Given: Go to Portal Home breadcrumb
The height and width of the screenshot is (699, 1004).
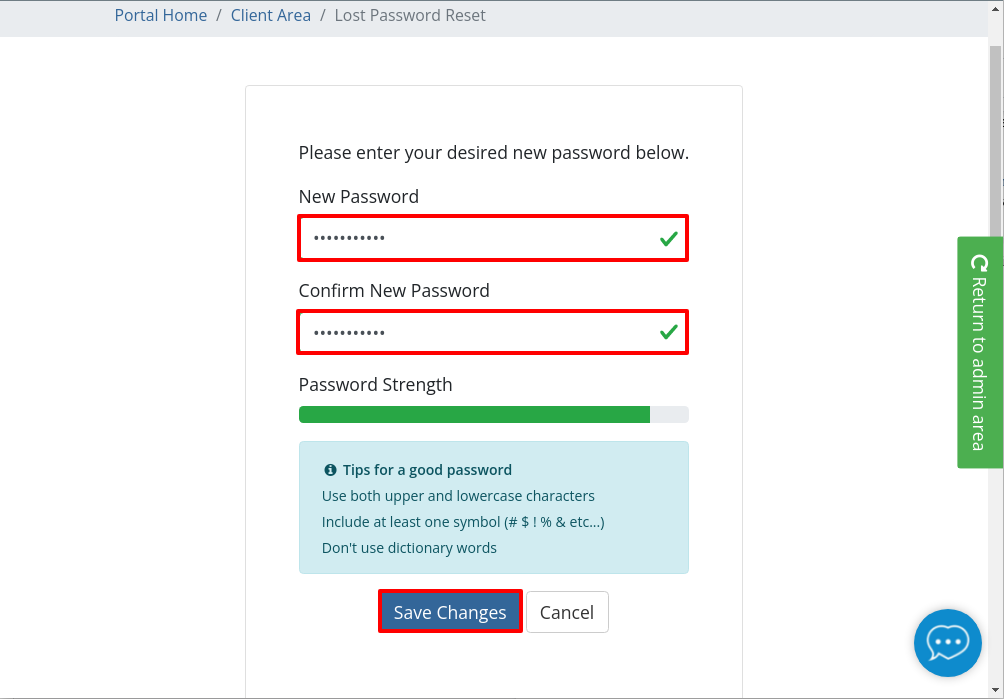Looking at the screenshot, I should pyautogui.click(x=161, y=15).
